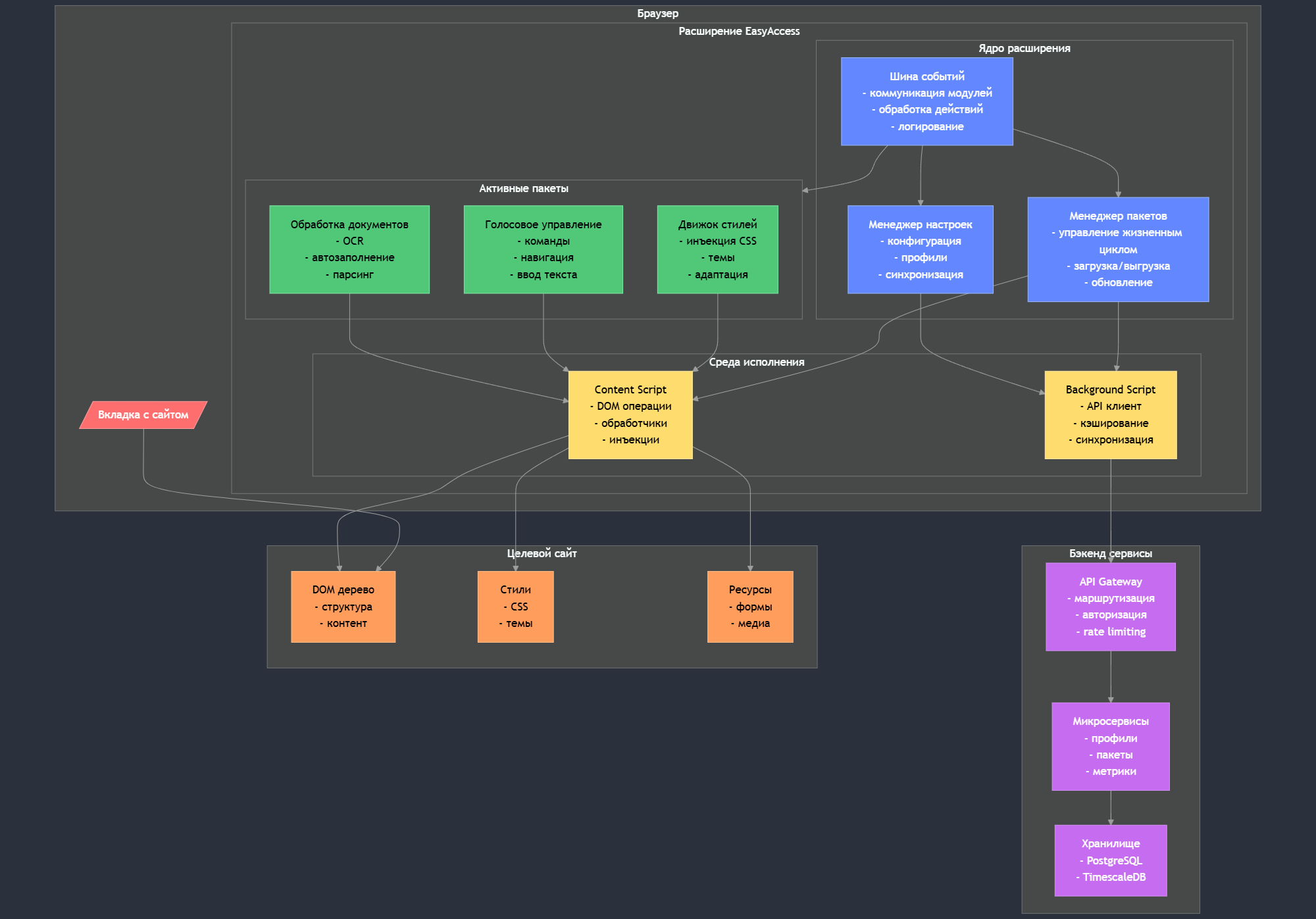Select the Микросервисы block
The height and width of the screenshot is (919, 1316).
coord(1110,746)
